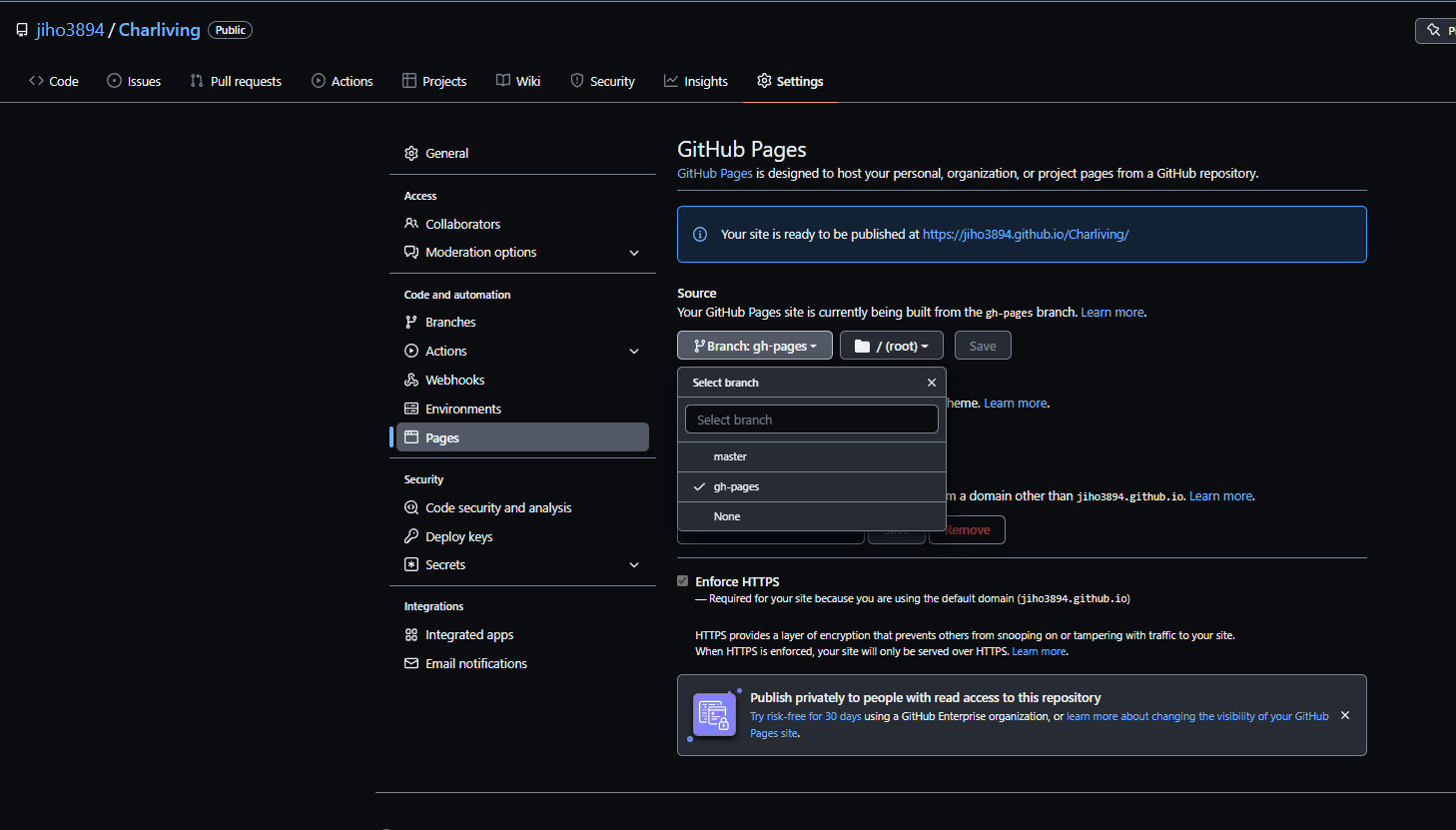Image resolution: width=1456 pixels, height=830 pixels.
Task: Open the Insights tab
Action: pyautogui.click(x=696, y=81)
